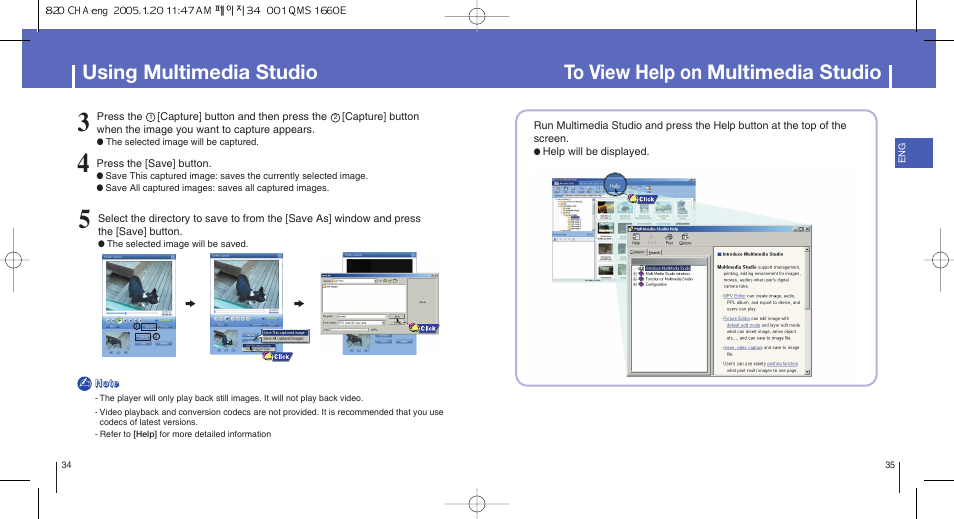Click the green volume slider in numbered-buttons capture window
Image resolution: width=954 pixels, height=519 pixels.
click(165, 321)
